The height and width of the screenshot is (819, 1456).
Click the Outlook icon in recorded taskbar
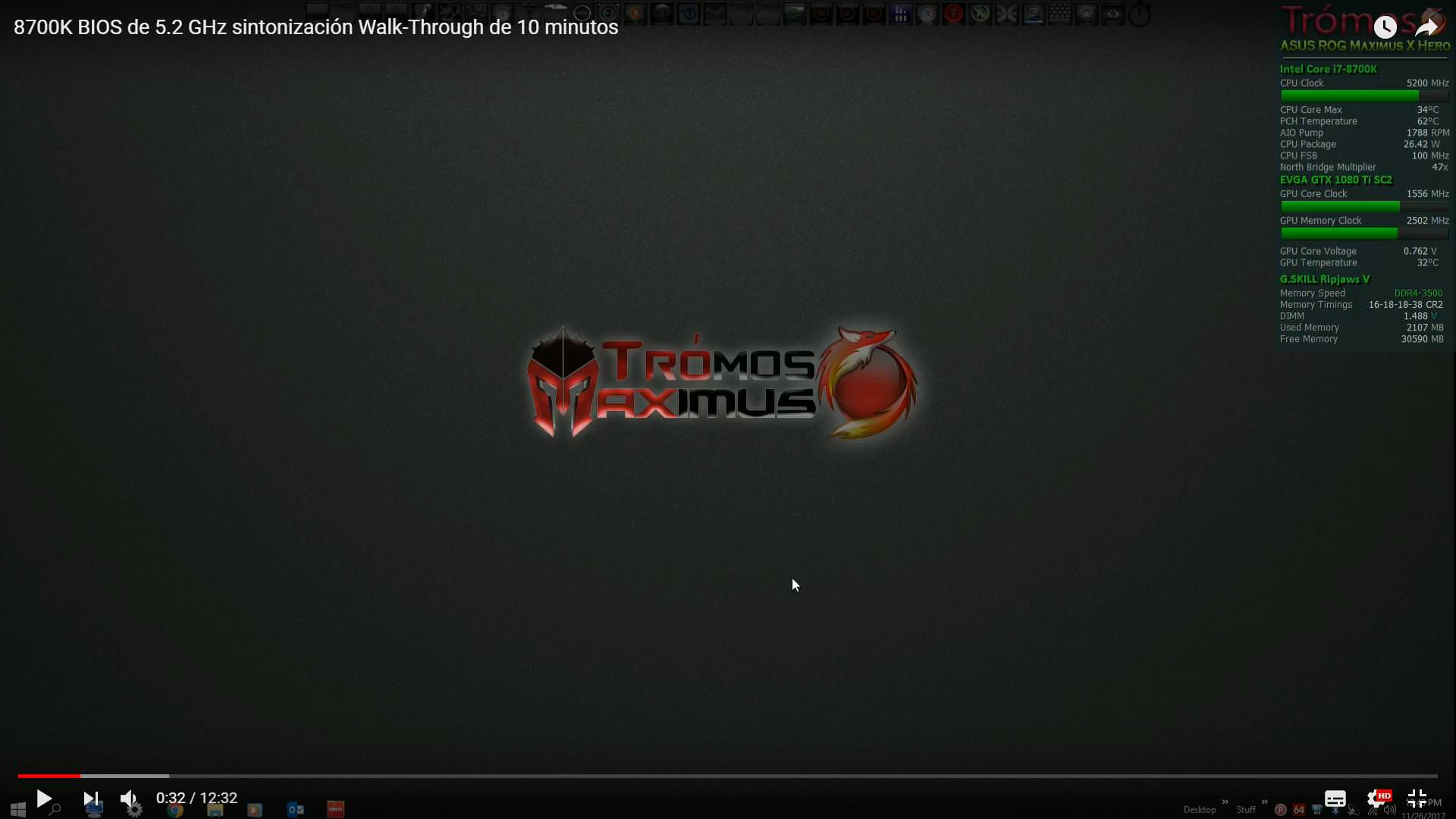tap(296, 810)
